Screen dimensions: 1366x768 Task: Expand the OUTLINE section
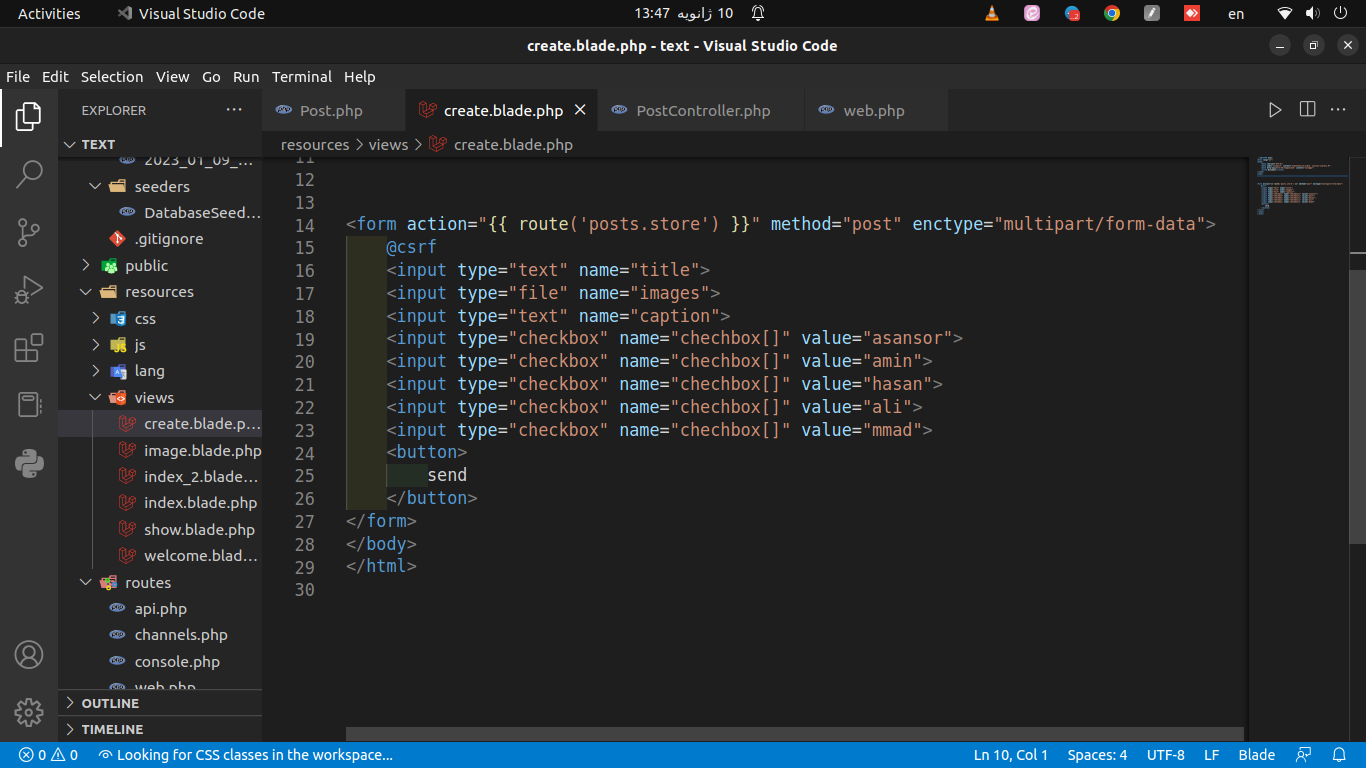pyautogui.click(x=160, y=703)
